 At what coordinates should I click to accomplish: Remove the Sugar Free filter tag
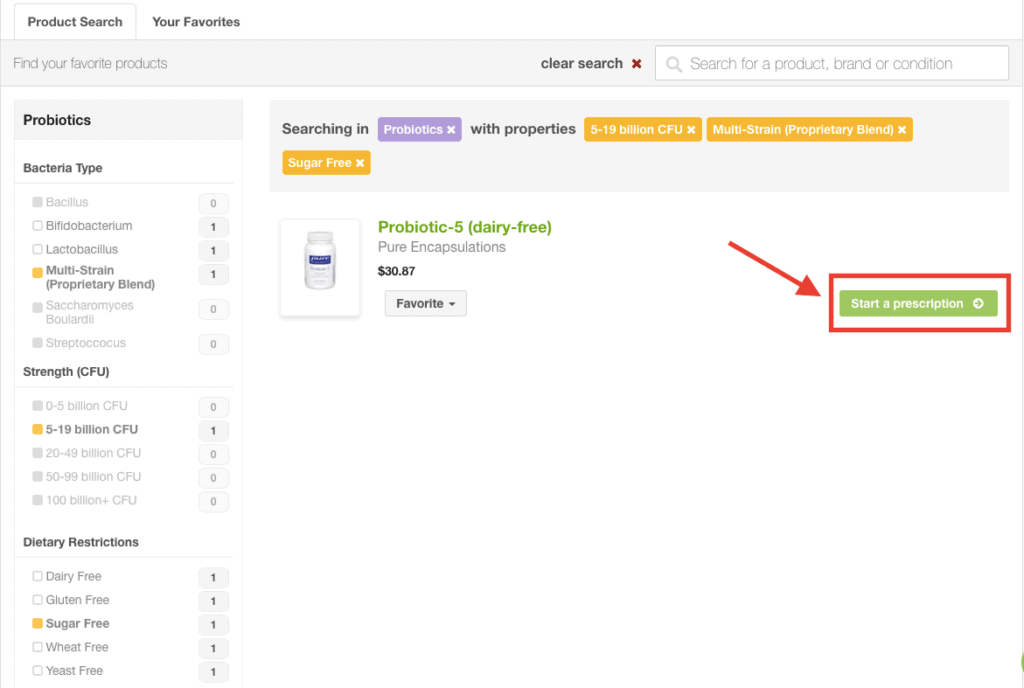coord(360,163)
